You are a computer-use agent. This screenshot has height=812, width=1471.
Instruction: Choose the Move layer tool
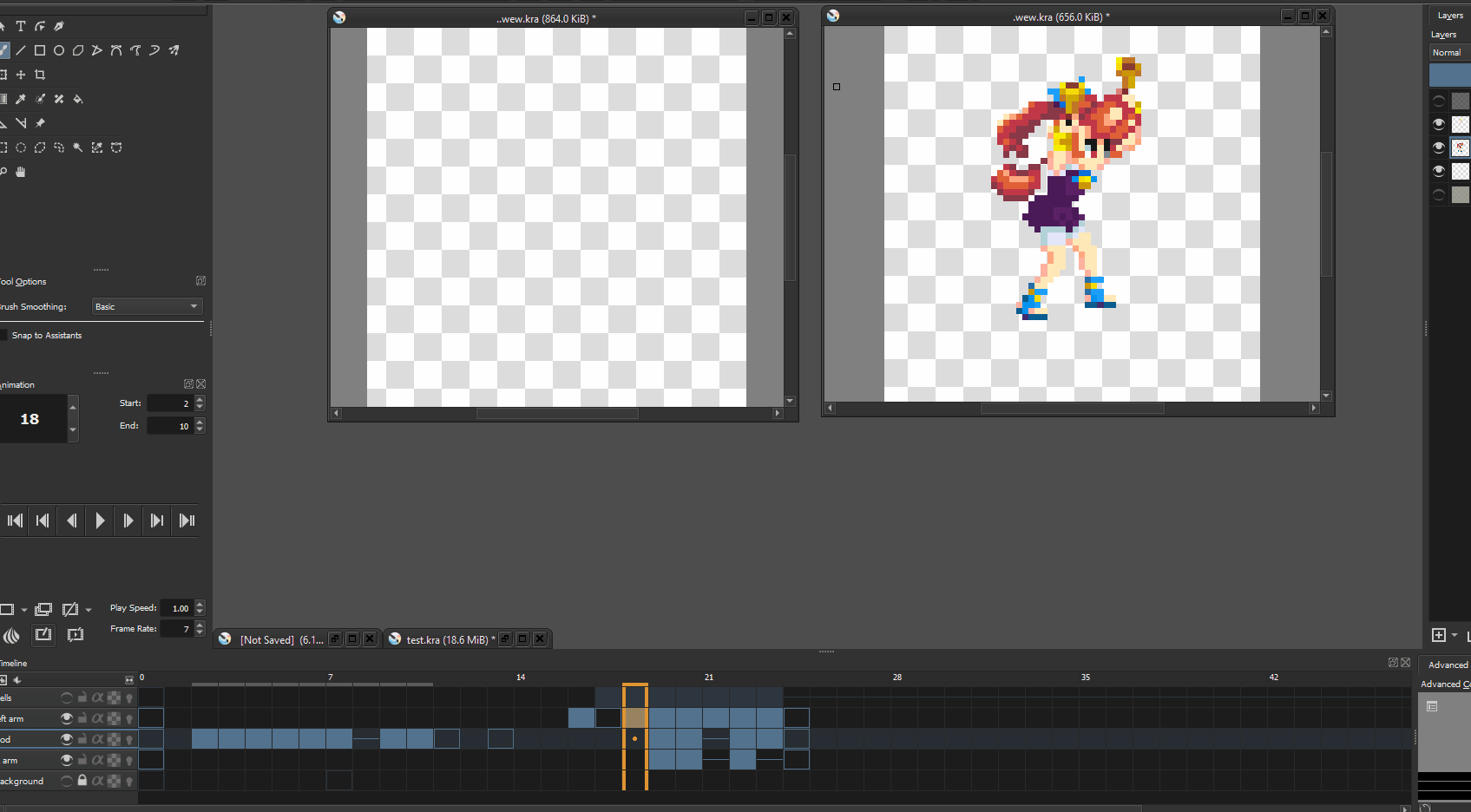(21, 75)
